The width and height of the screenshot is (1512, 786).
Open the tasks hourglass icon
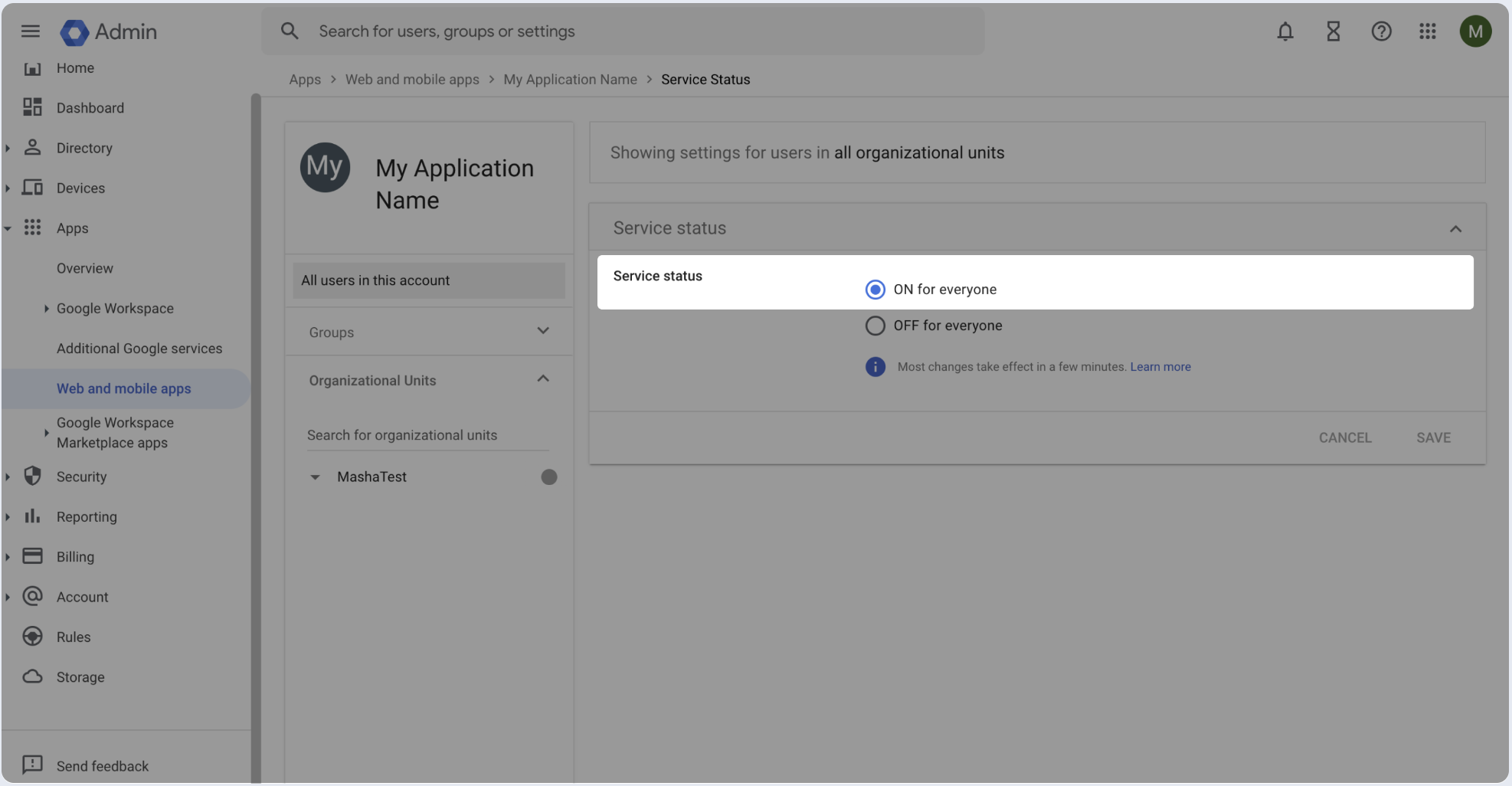(1333, 31)
